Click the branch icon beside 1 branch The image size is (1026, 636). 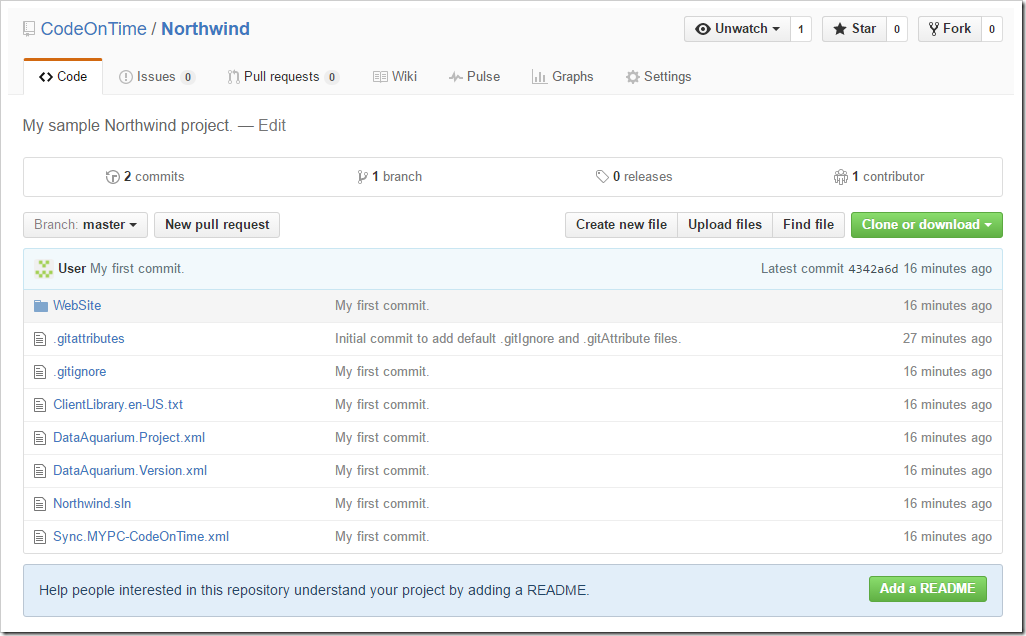coord(363,177)
